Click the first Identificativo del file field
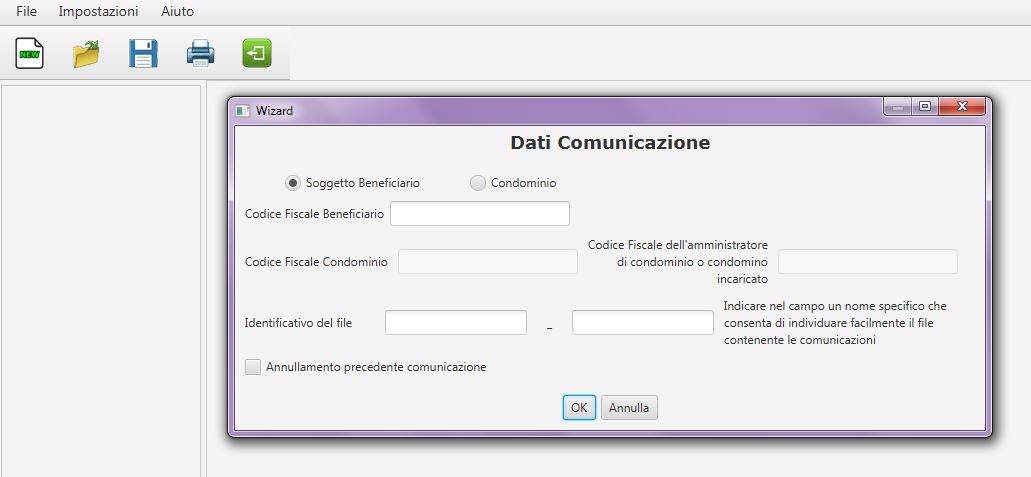This screenshot has height=477, width=1031. [x=456, y=322]
